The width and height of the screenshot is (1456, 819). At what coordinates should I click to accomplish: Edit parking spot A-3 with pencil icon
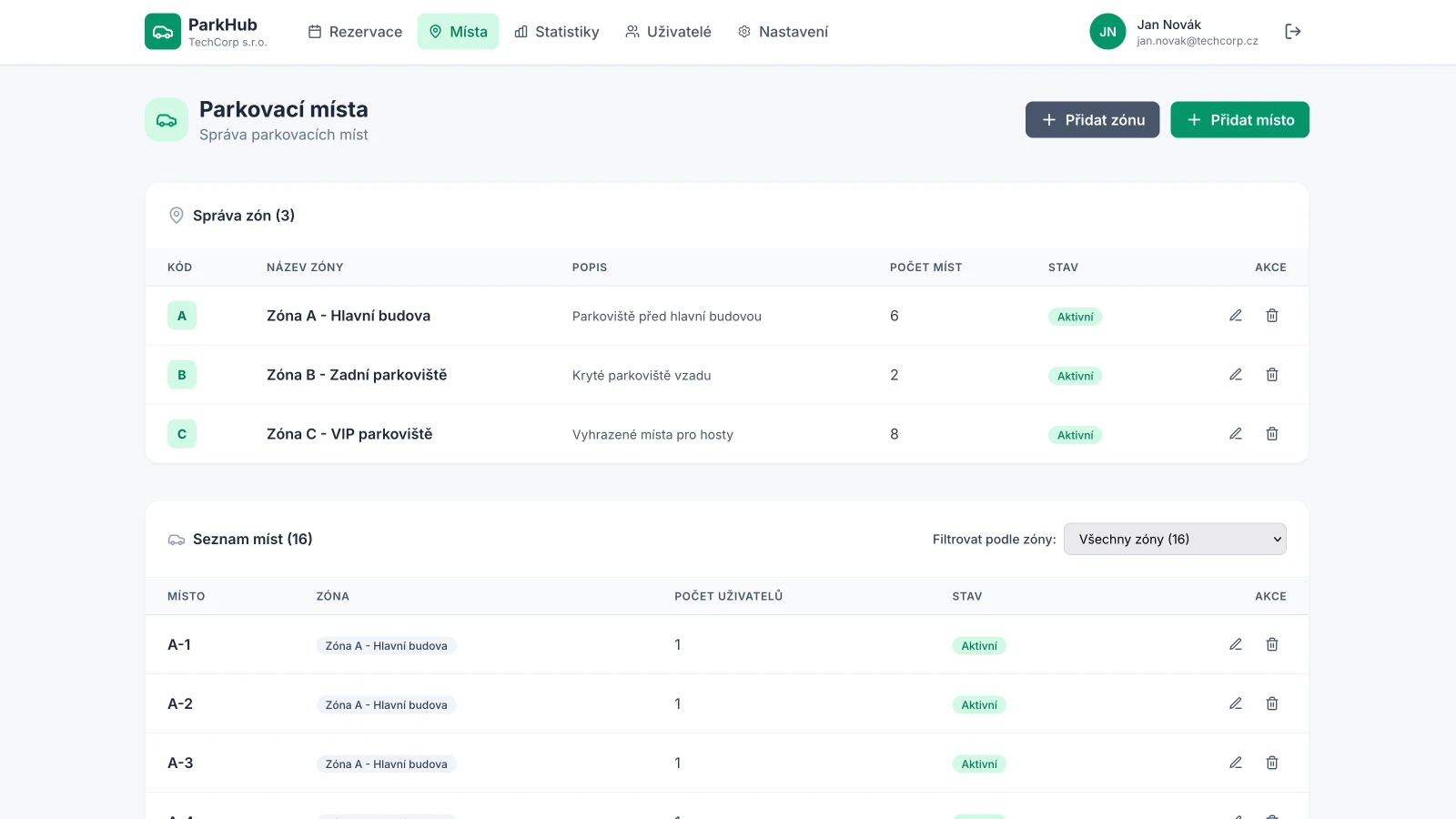pos(1235,763)
